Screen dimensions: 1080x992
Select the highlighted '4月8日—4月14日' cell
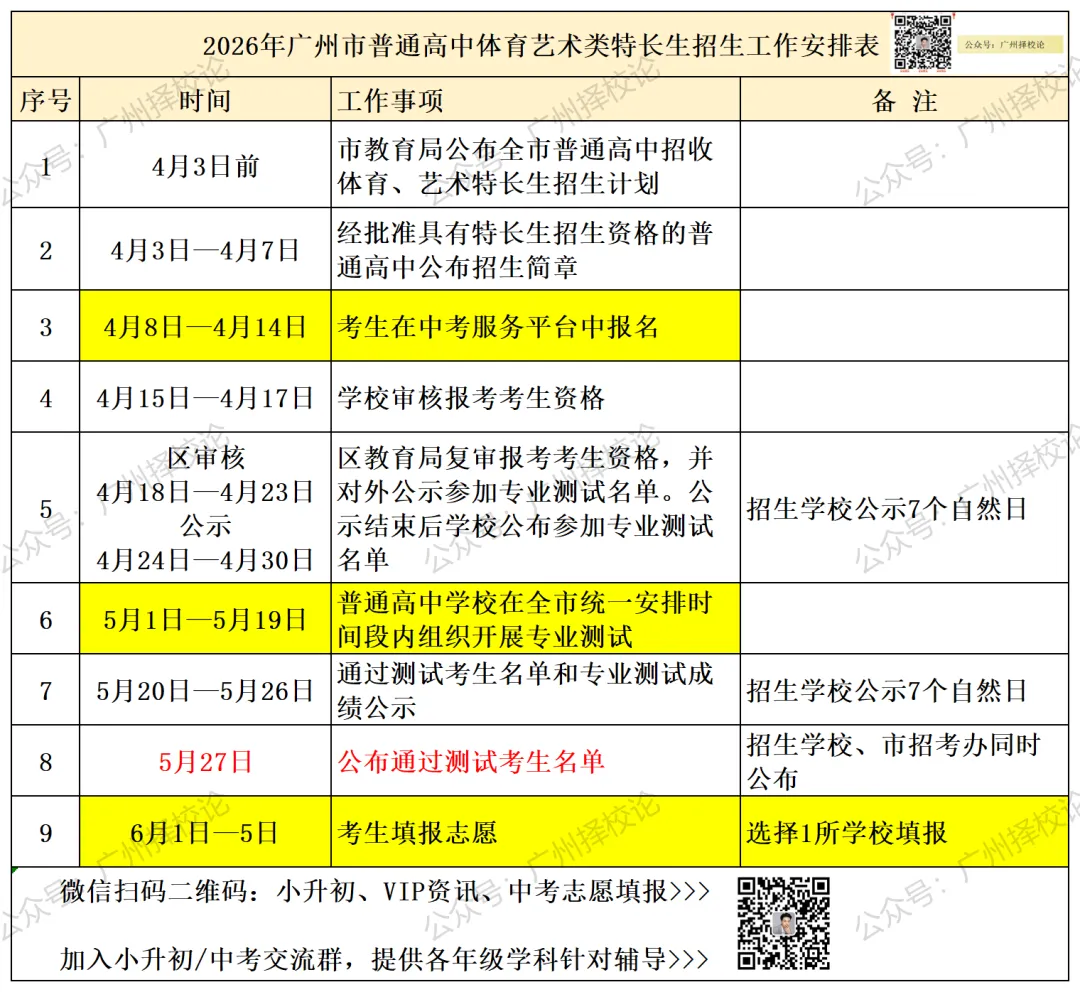205,327
